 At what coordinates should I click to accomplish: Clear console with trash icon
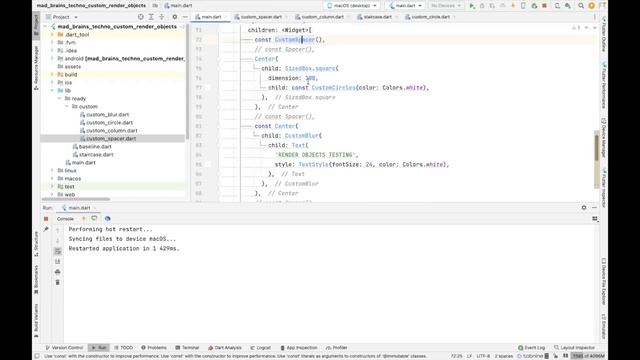pos(58,282)
